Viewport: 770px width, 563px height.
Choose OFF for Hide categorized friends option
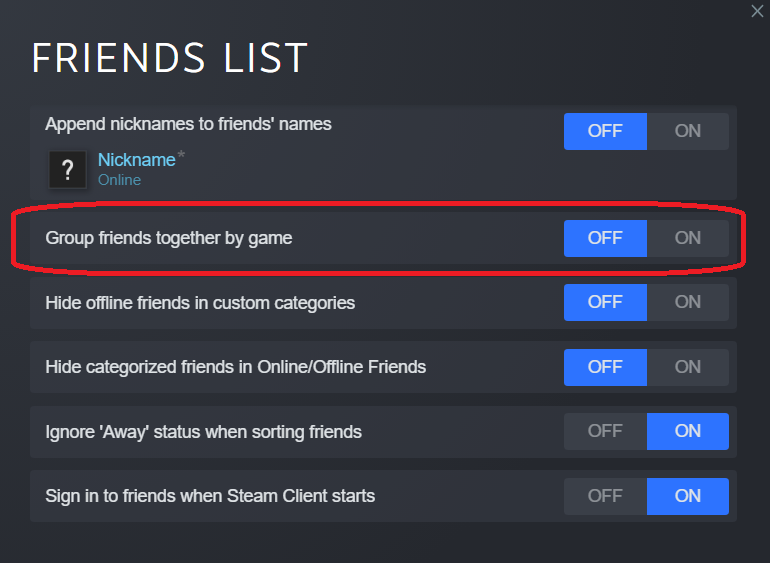pyautogui.click(x=605, y=367)
